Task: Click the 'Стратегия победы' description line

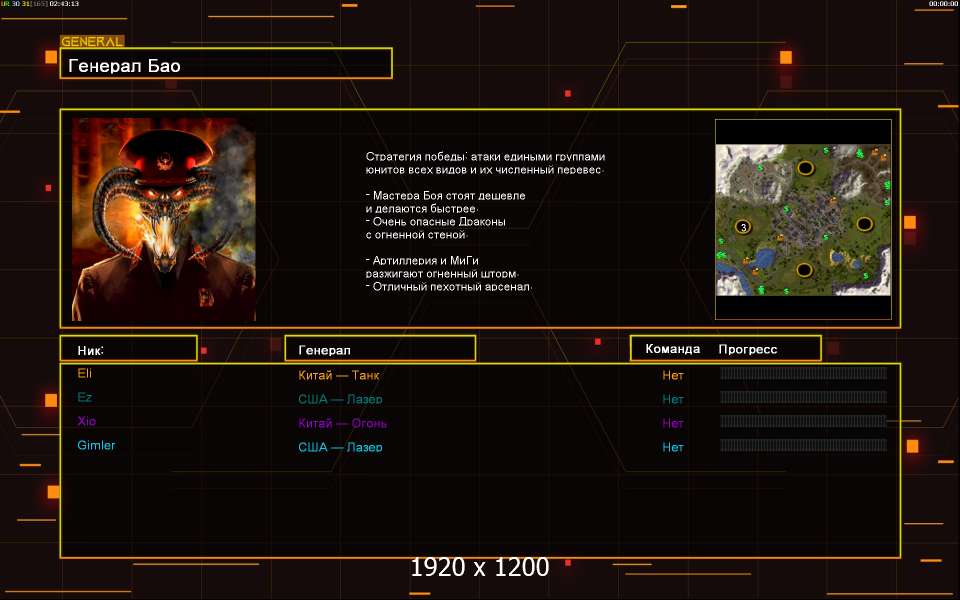Action: pos(485,157)
